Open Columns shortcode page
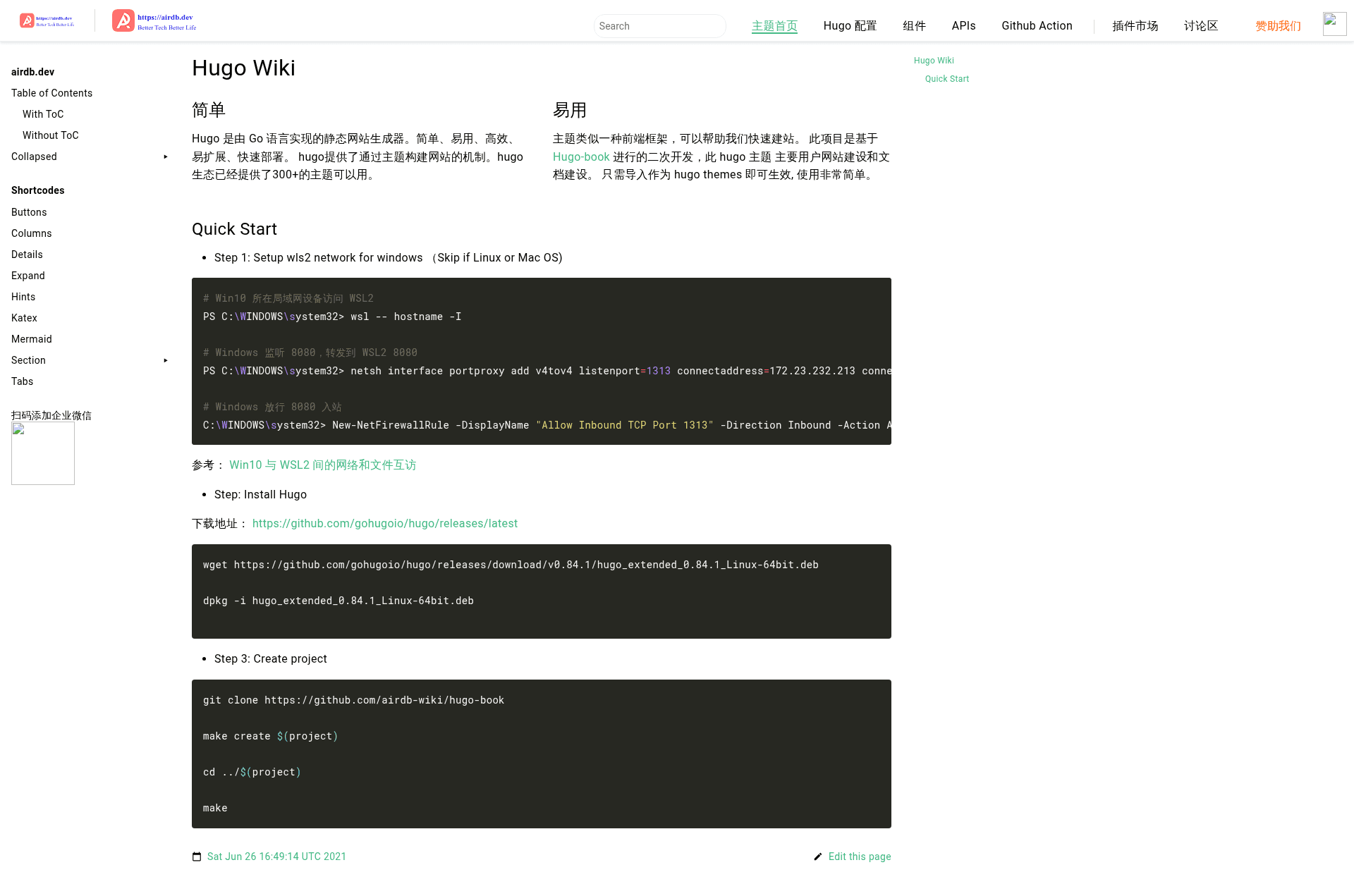The width and height of the screenshot is (1354, 896). tap(31, 233)
